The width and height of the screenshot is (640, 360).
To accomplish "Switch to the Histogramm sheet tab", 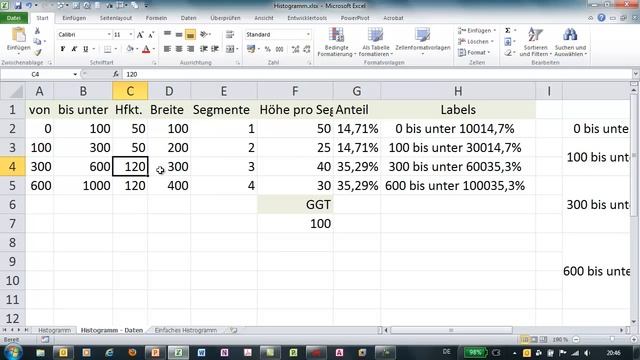I will (x=54, y=330).
